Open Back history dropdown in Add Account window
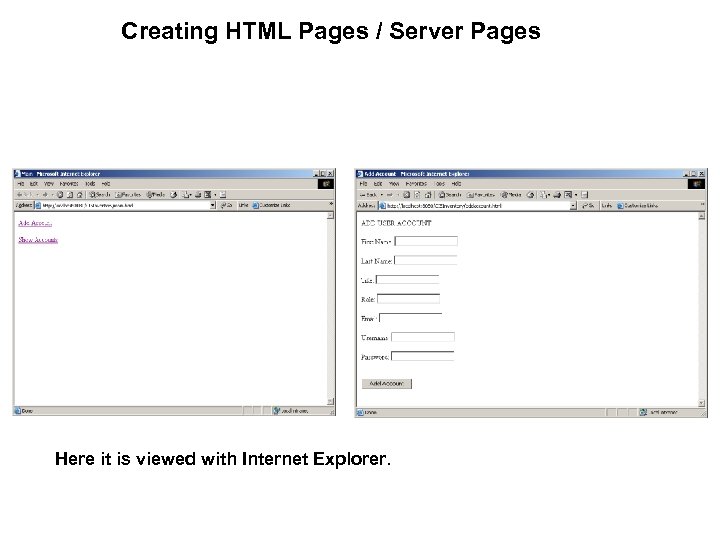 click(382, 195)
